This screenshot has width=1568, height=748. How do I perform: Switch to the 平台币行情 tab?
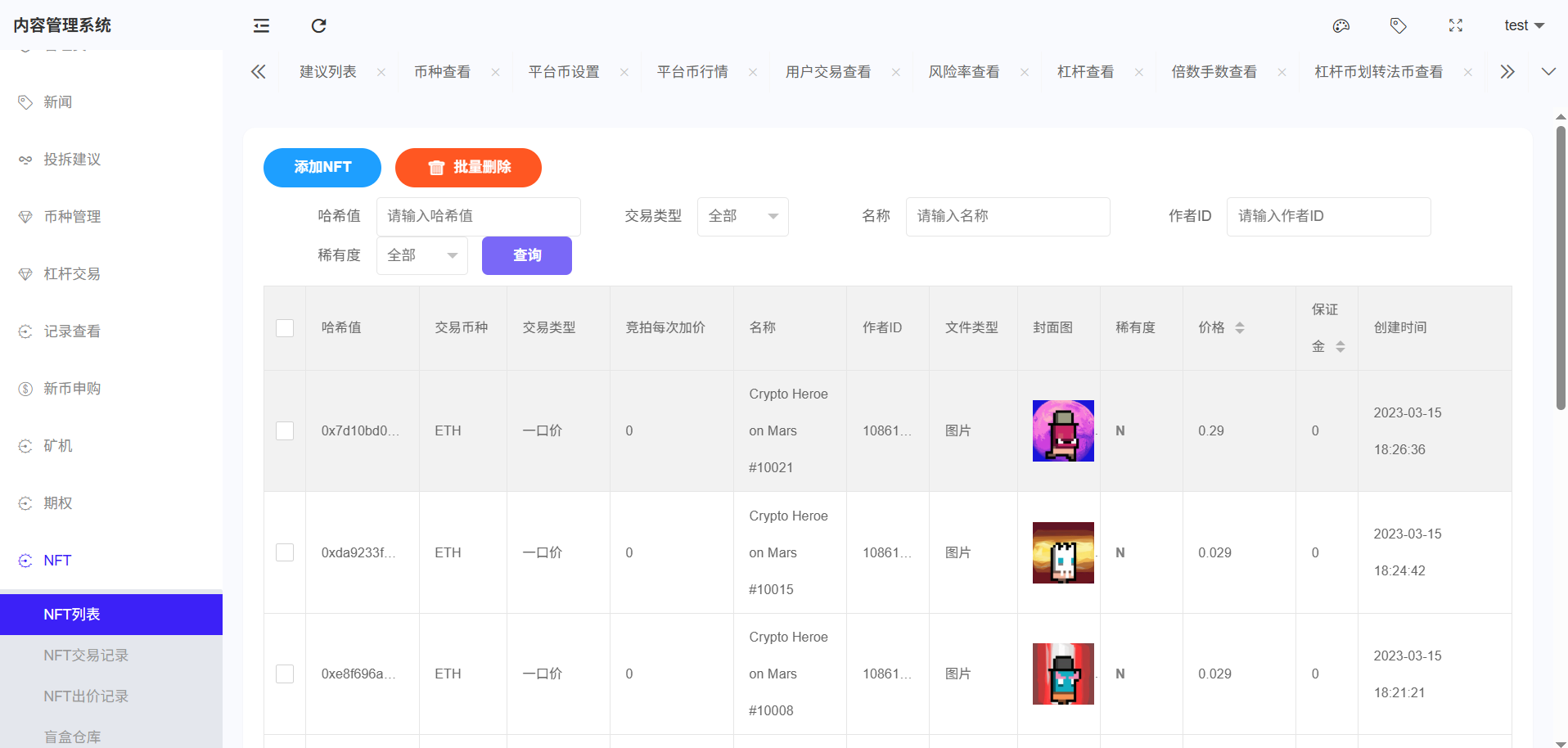(692, 72)
